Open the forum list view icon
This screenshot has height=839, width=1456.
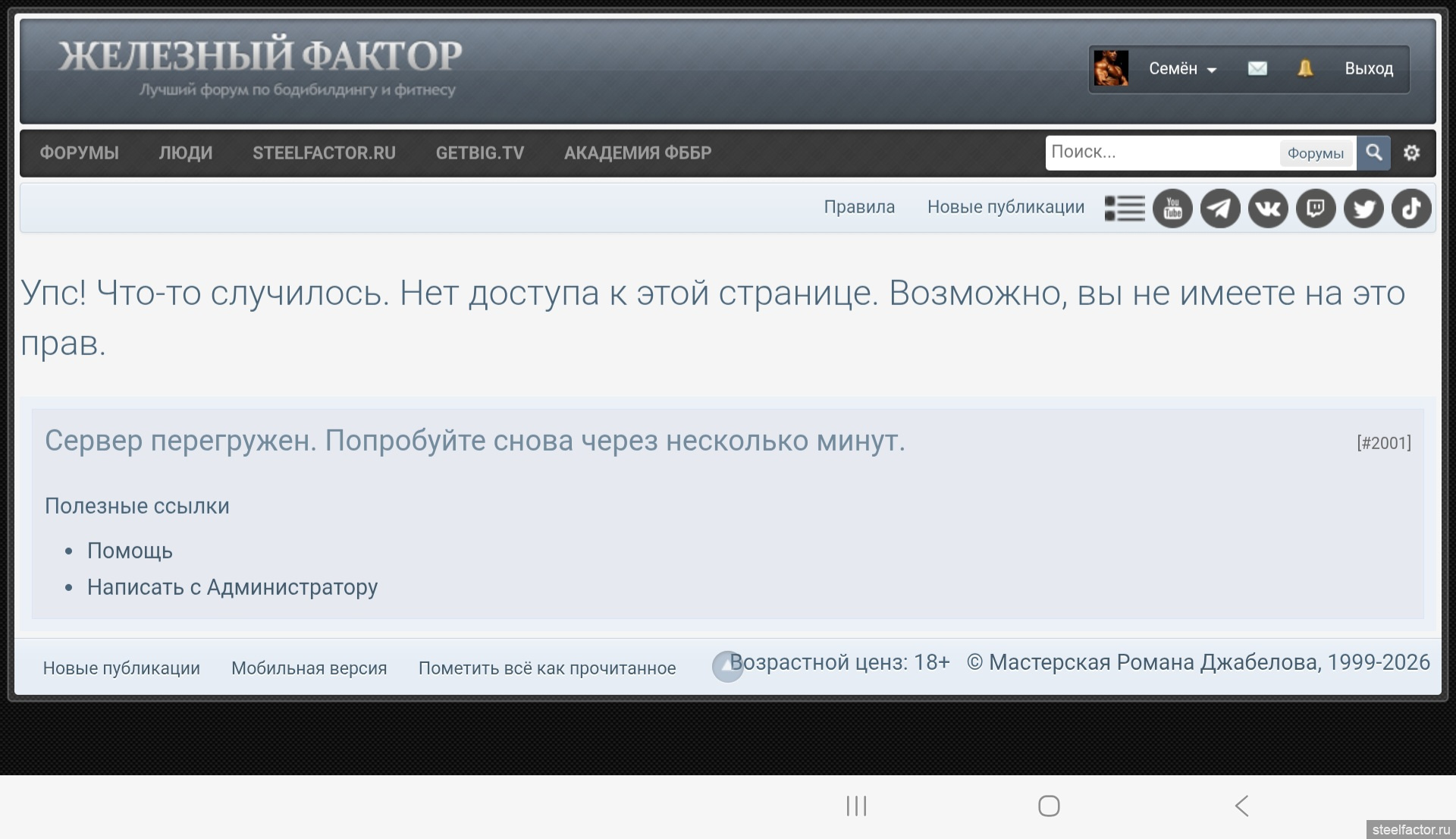[1125, 208]
